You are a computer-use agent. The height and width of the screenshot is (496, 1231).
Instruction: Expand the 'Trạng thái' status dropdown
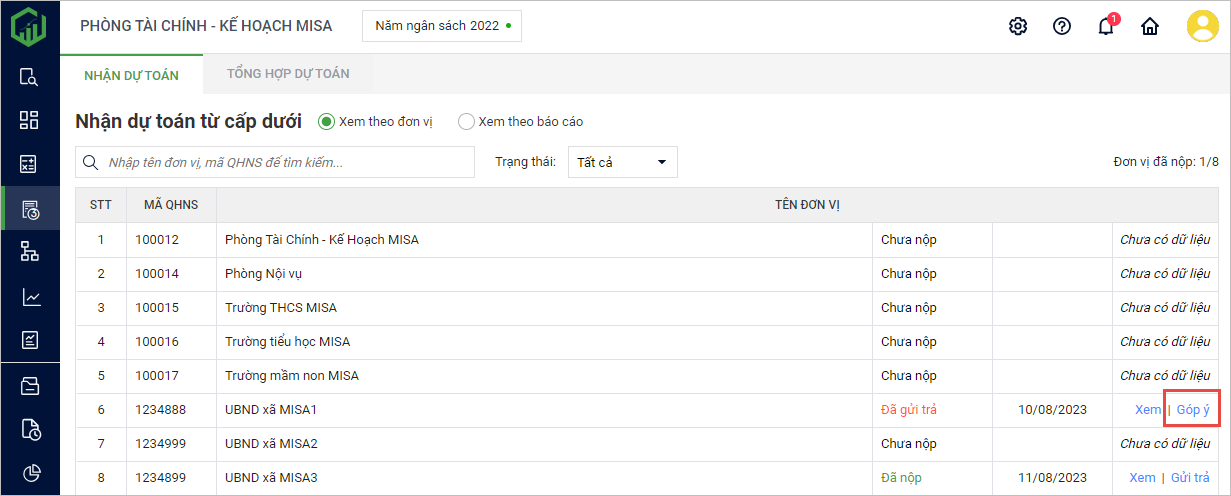click(622, 162)
